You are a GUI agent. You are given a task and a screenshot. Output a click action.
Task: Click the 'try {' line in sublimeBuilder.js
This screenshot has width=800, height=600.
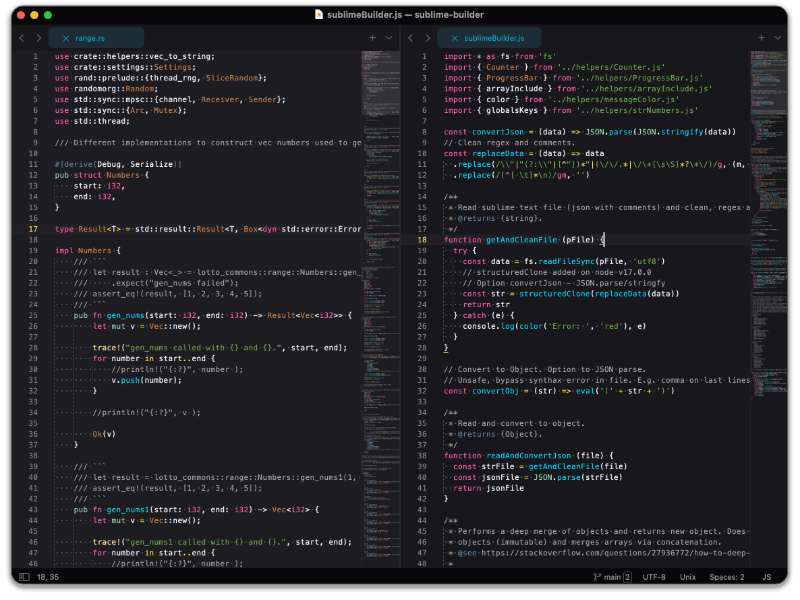point(464,251)
